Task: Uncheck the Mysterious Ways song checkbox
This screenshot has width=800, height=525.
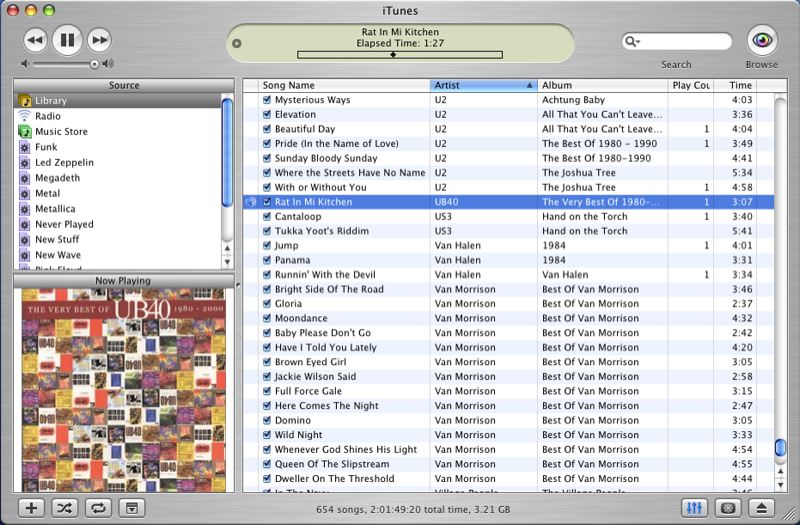Action: (x=267, y=100)
